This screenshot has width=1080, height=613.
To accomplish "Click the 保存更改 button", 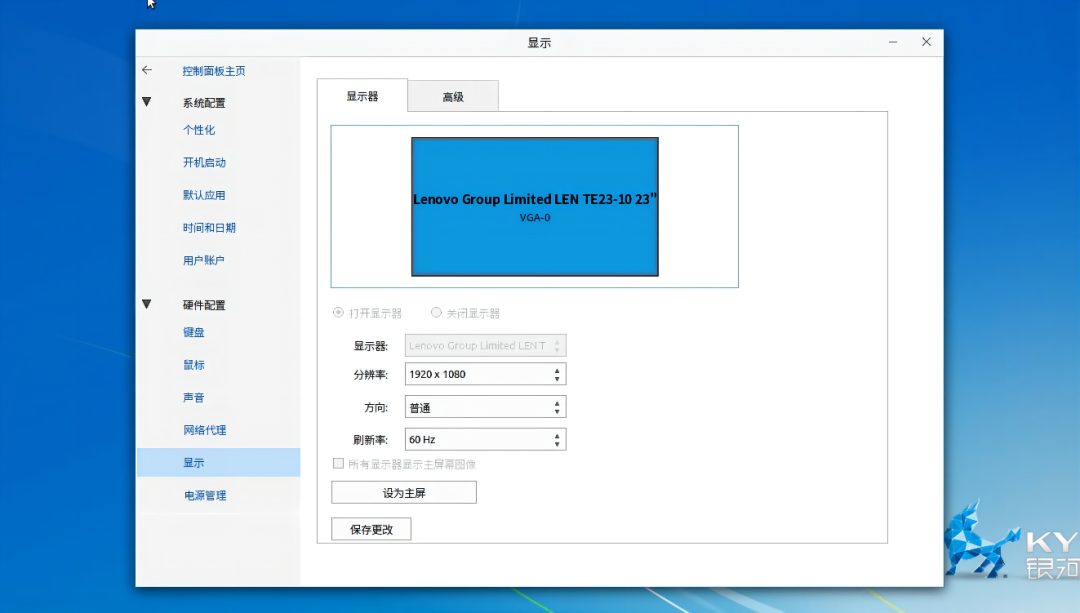I will point(371,529).
